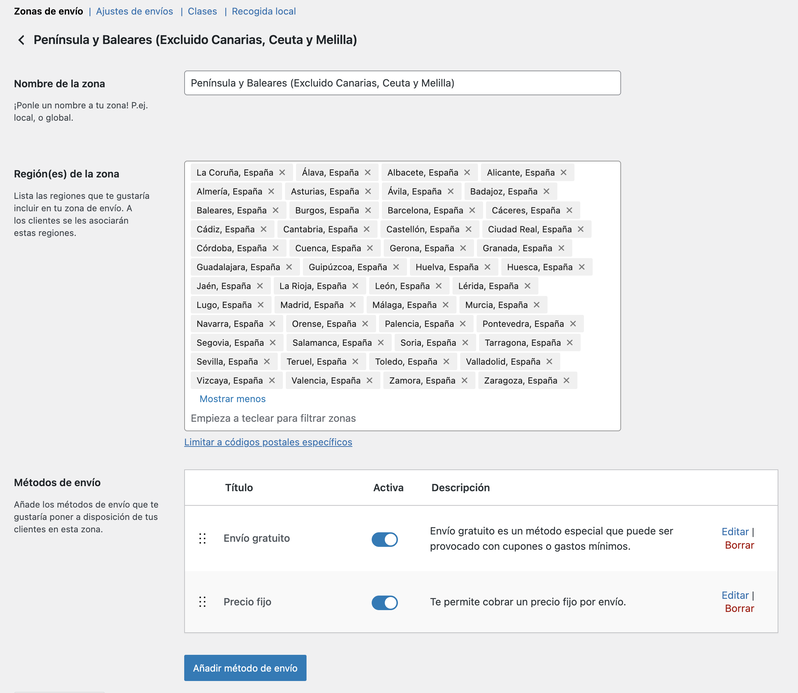
Task: Remove the Cuenca, España region tag
Action: (370, 248)
